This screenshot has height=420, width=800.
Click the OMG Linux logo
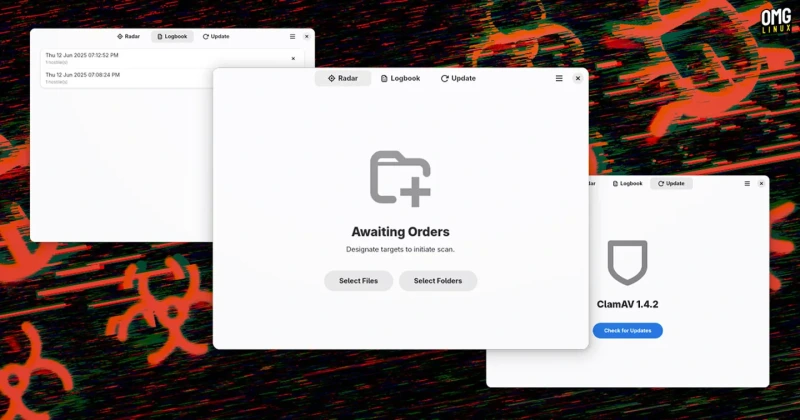(777, 20)
